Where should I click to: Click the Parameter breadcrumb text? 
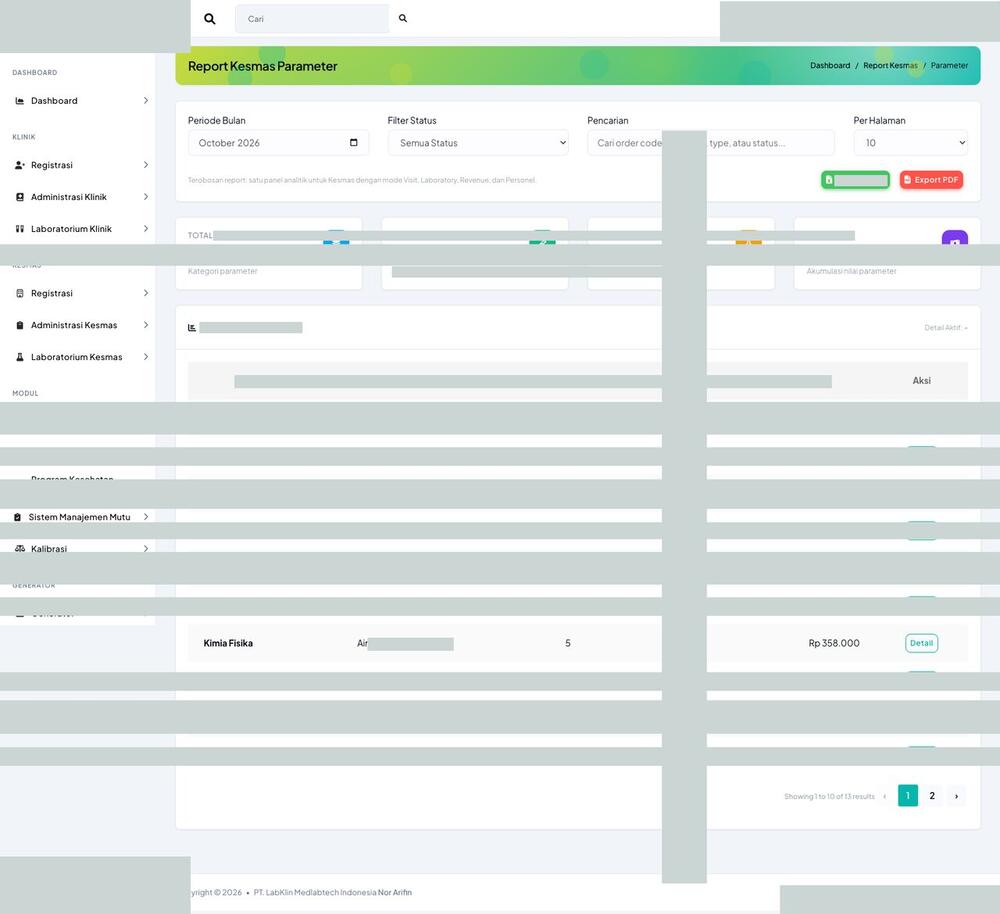(x=949, y=66)
